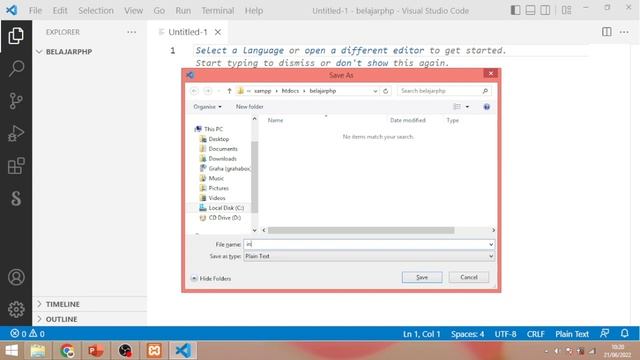This screenshot has width=640, height=360.
Task: Go back in Save As dialog
Action: (x=194, y=91)
